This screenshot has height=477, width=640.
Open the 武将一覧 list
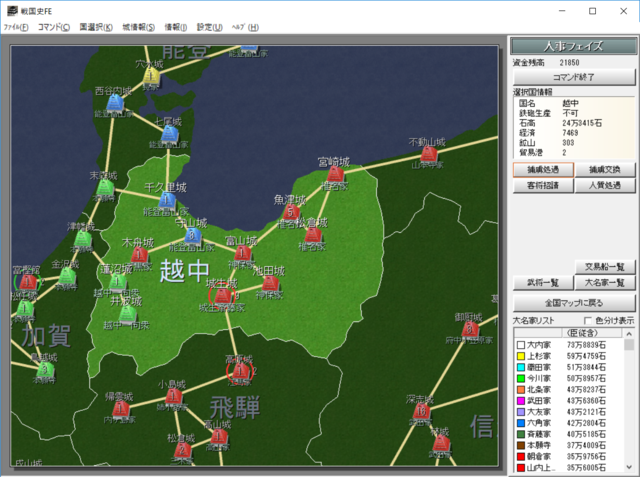coord(543,283)
